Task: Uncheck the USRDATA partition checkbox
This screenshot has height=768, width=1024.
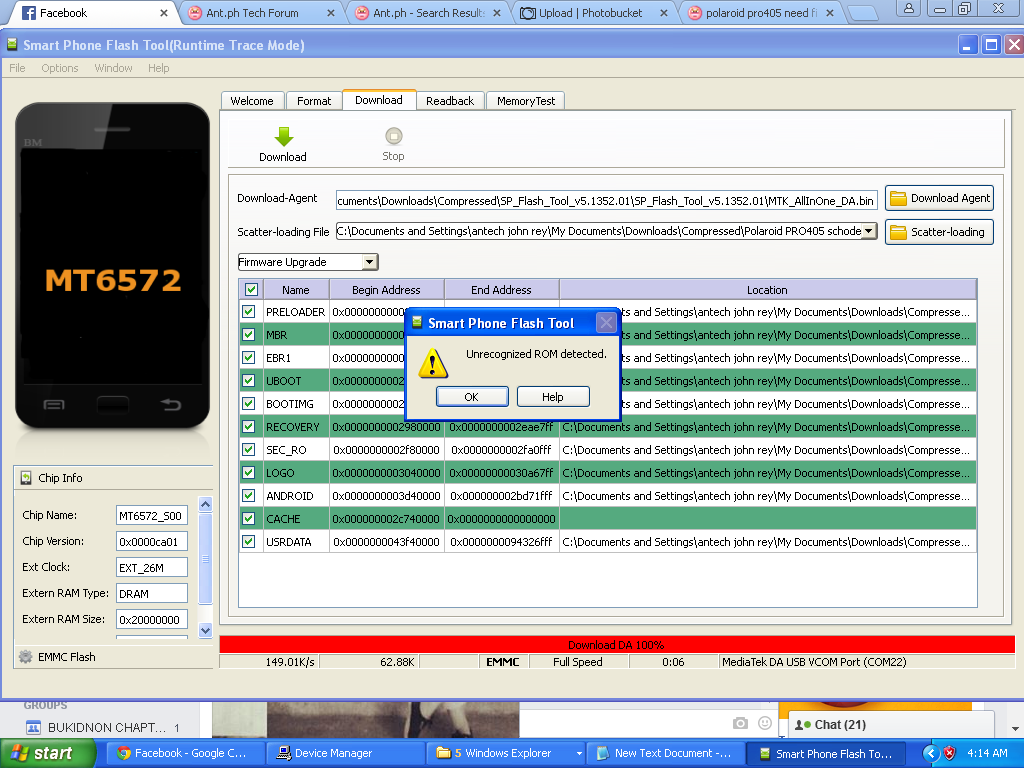Action: click(249, 541)
